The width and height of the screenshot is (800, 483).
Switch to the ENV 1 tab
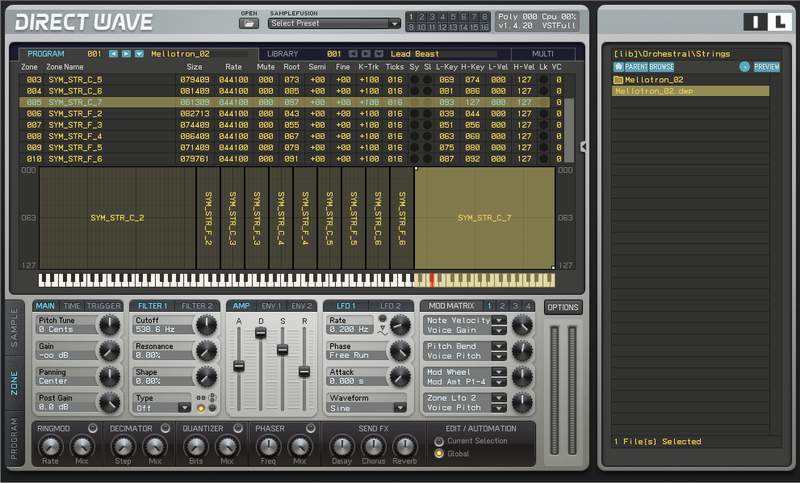[x=271, y=306]
